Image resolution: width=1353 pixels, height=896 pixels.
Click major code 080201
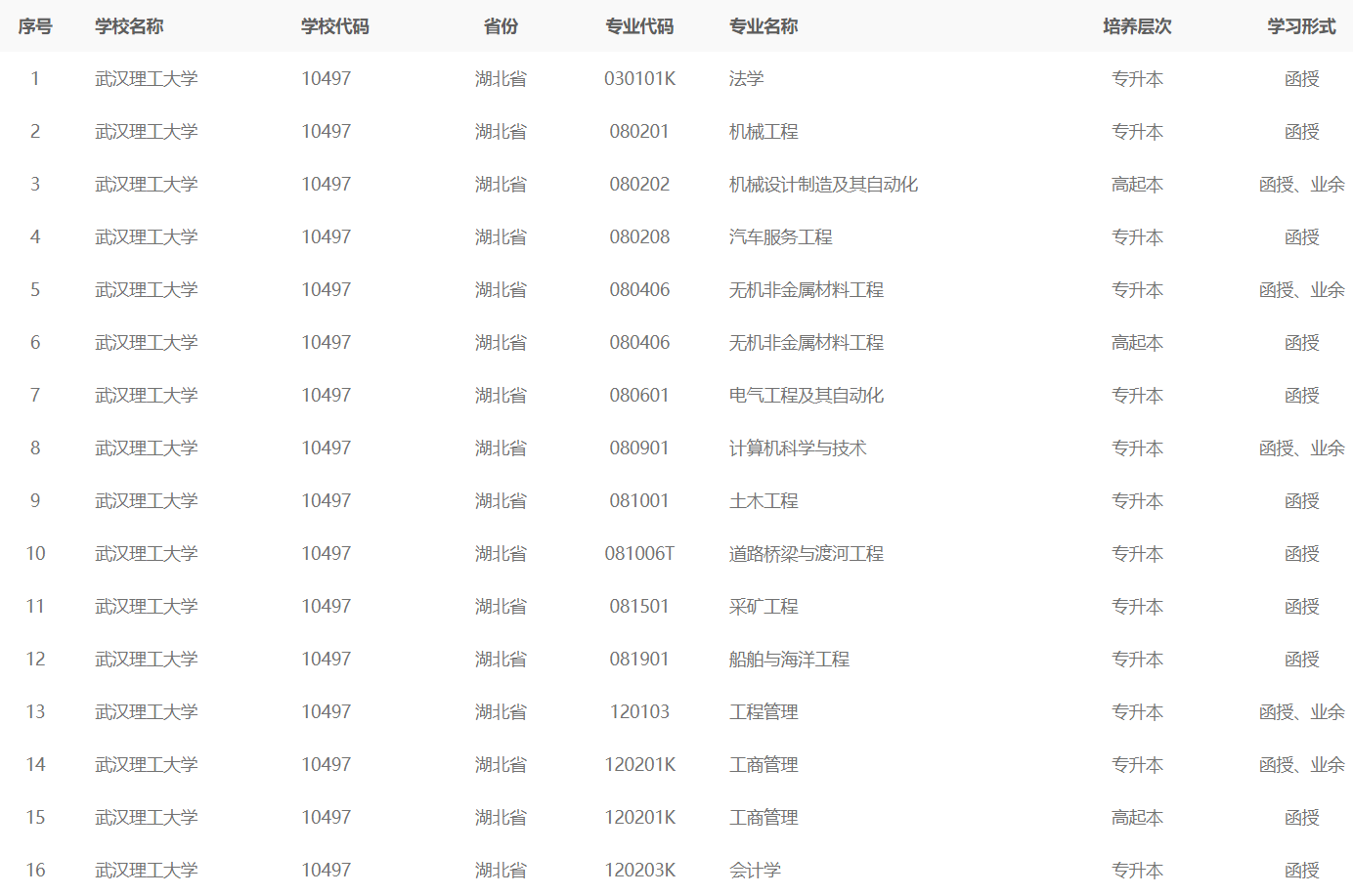639,132
